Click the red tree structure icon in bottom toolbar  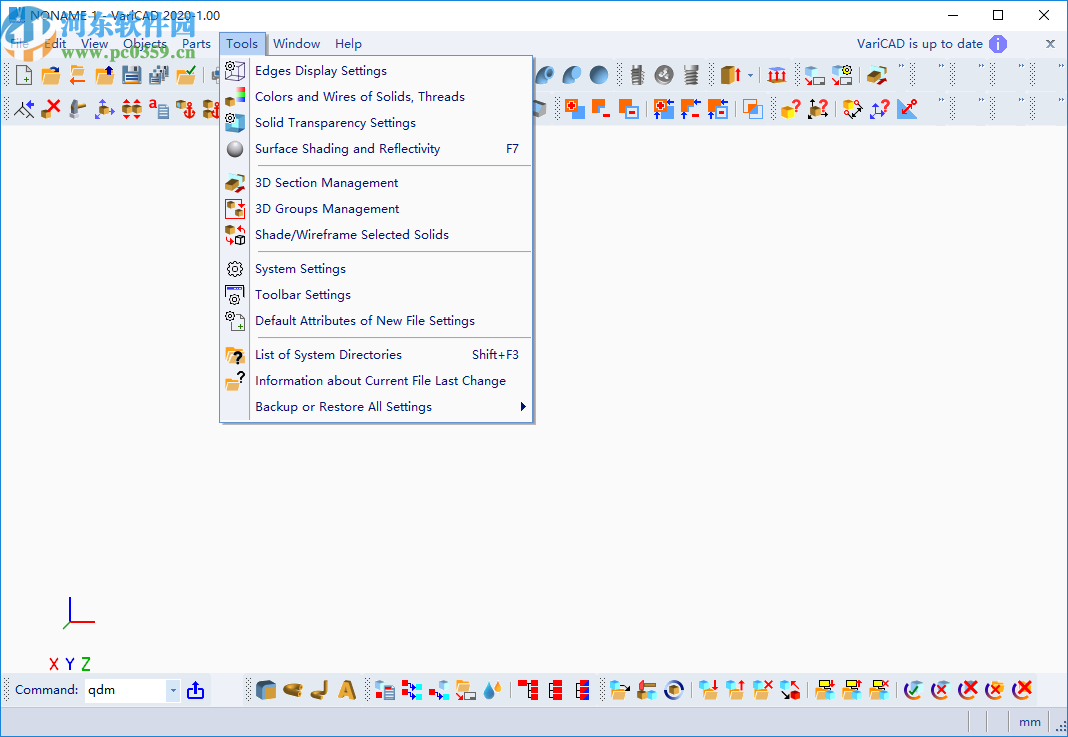[x=528, y=690]
